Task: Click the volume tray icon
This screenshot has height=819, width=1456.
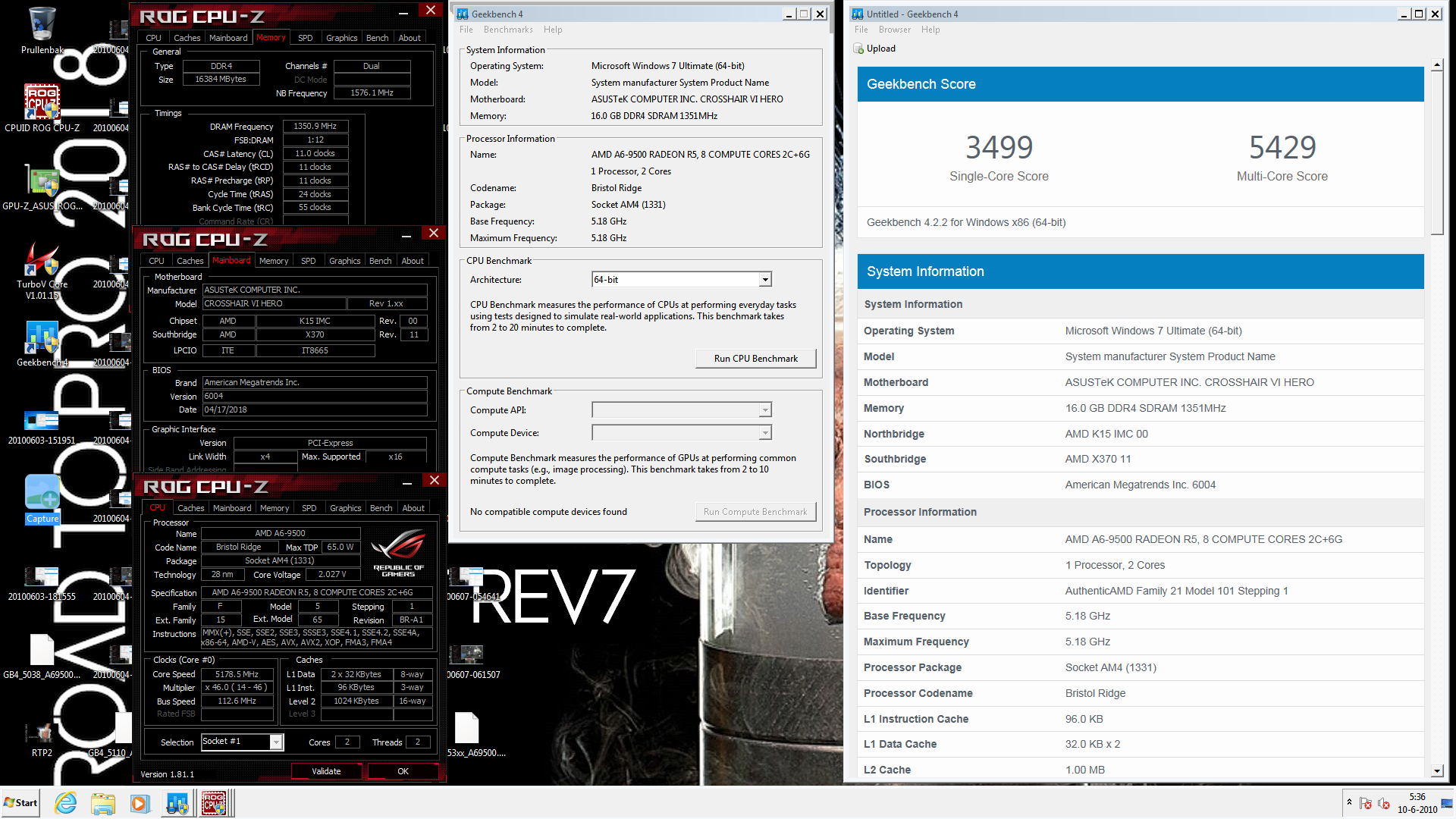Action: point(1384,803)
